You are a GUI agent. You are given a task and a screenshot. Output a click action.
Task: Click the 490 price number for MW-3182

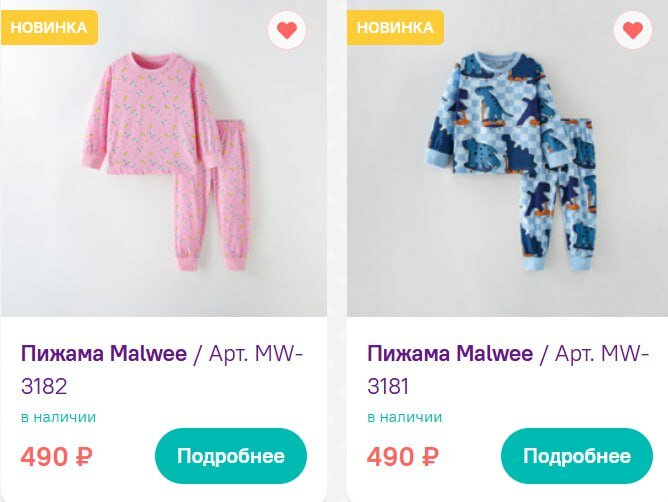[x=44, y=457]
